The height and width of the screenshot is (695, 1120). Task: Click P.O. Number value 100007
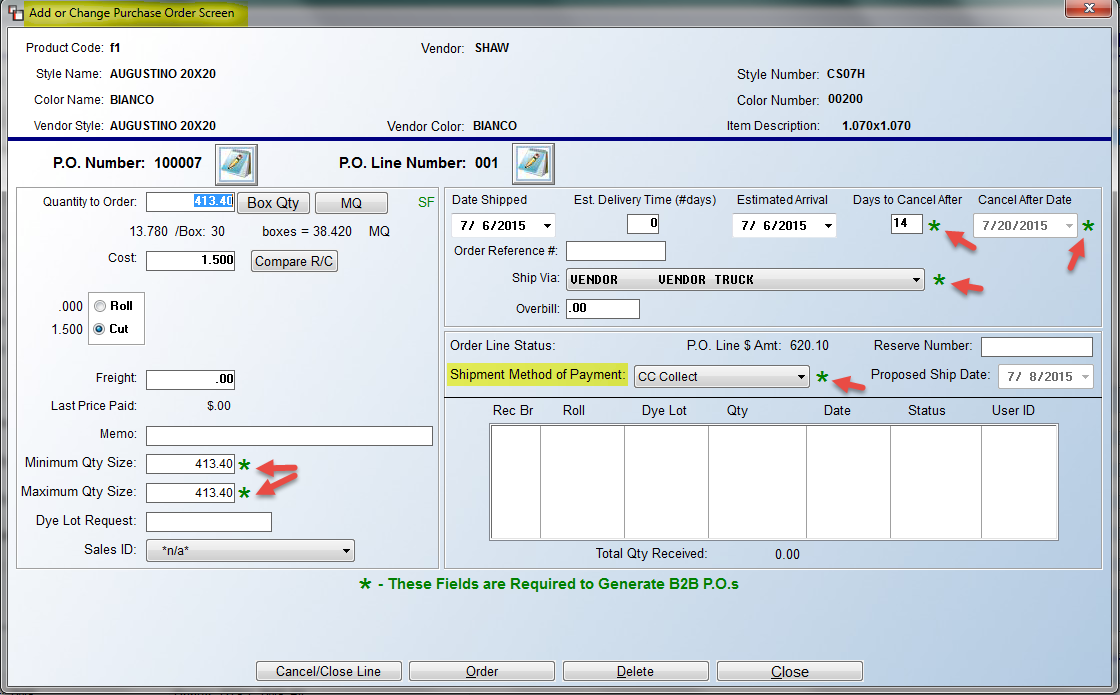tap(178, 163)
